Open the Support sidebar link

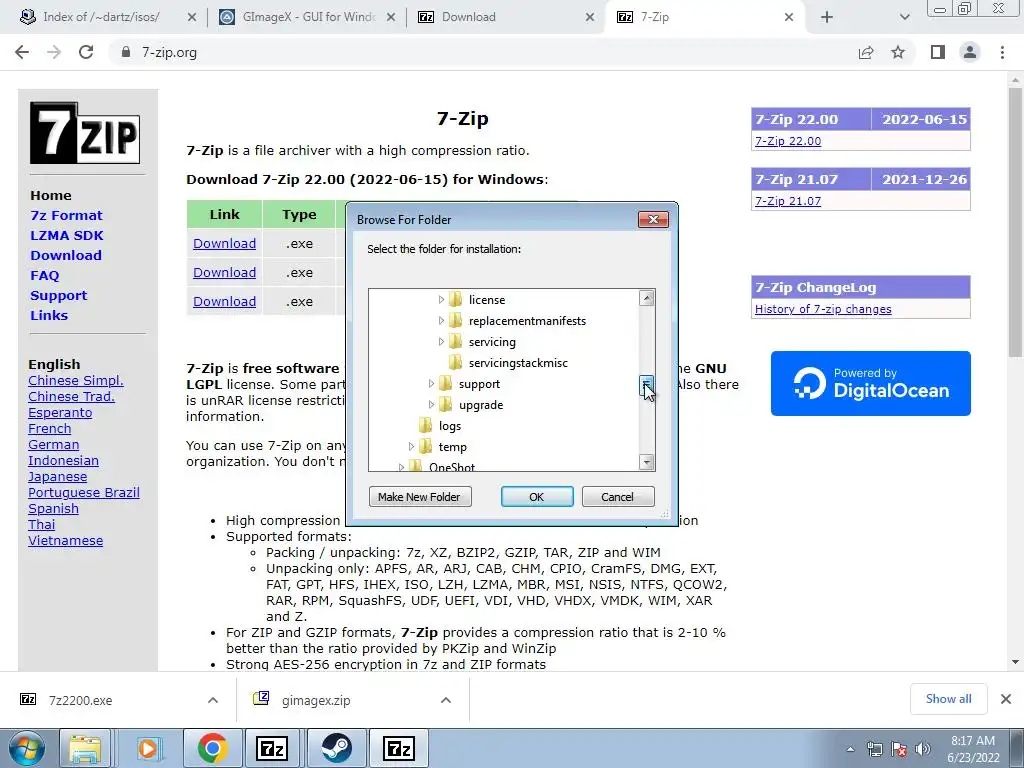(x=58, y=295)
